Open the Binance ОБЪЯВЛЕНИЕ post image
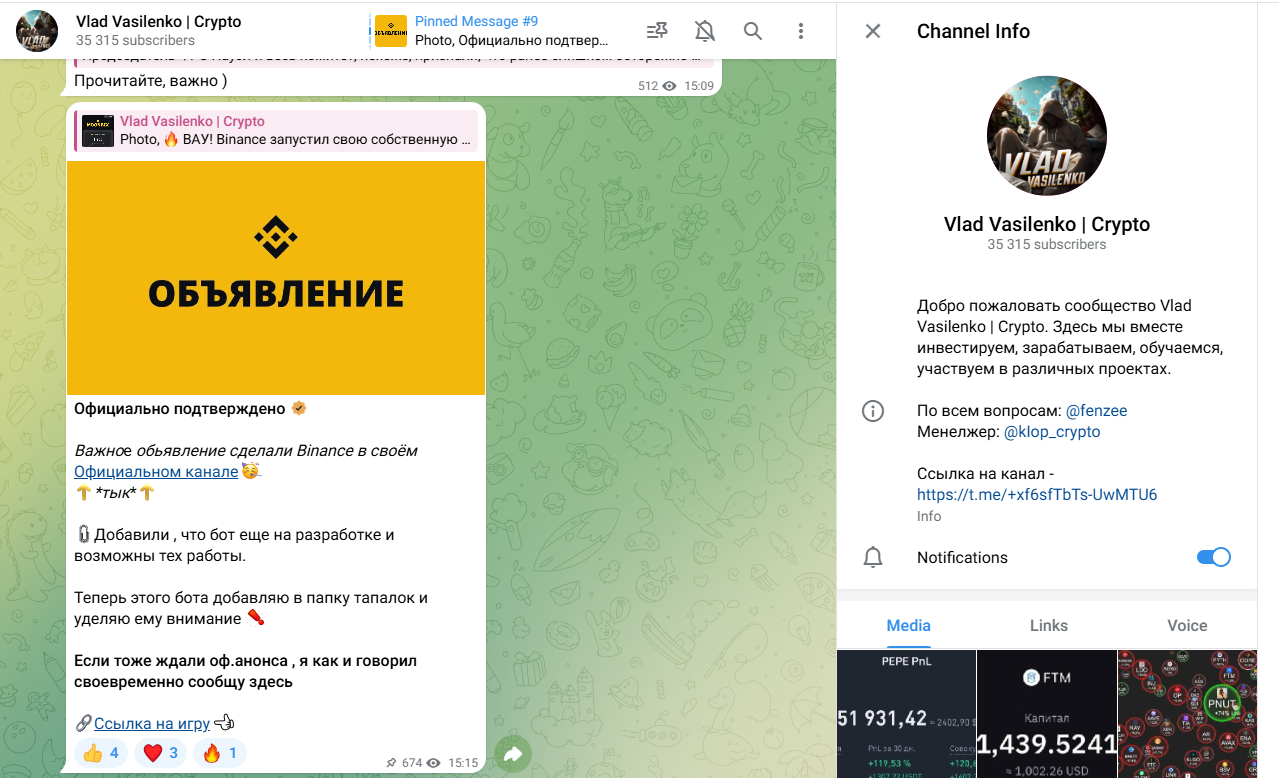The width and height of the screenshot is (1279, 778). pos(276,278)
